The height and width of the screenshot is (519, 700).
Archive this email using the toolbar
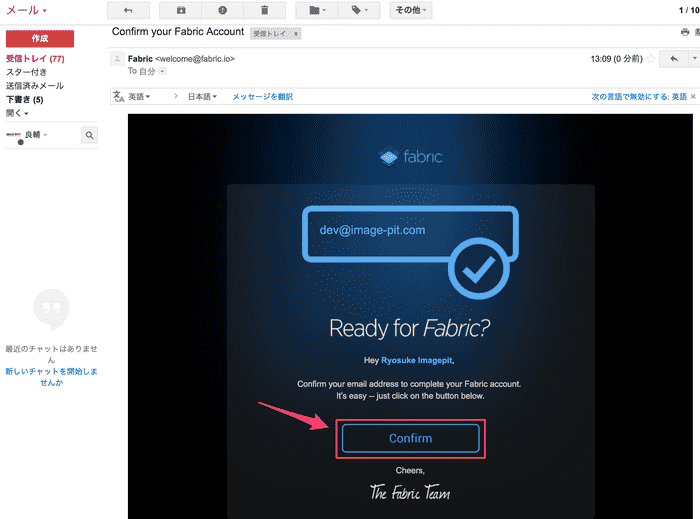click(181, 11)
